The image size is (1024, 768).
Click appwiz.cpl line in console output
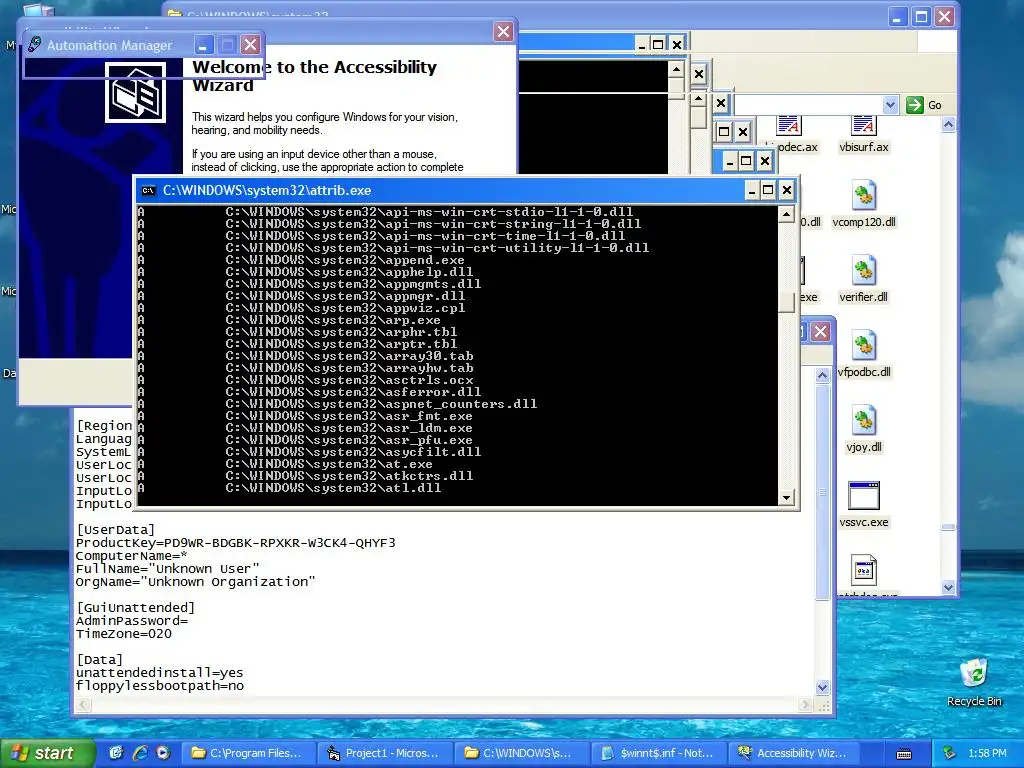pyautogui.click(x=345, y=308)
